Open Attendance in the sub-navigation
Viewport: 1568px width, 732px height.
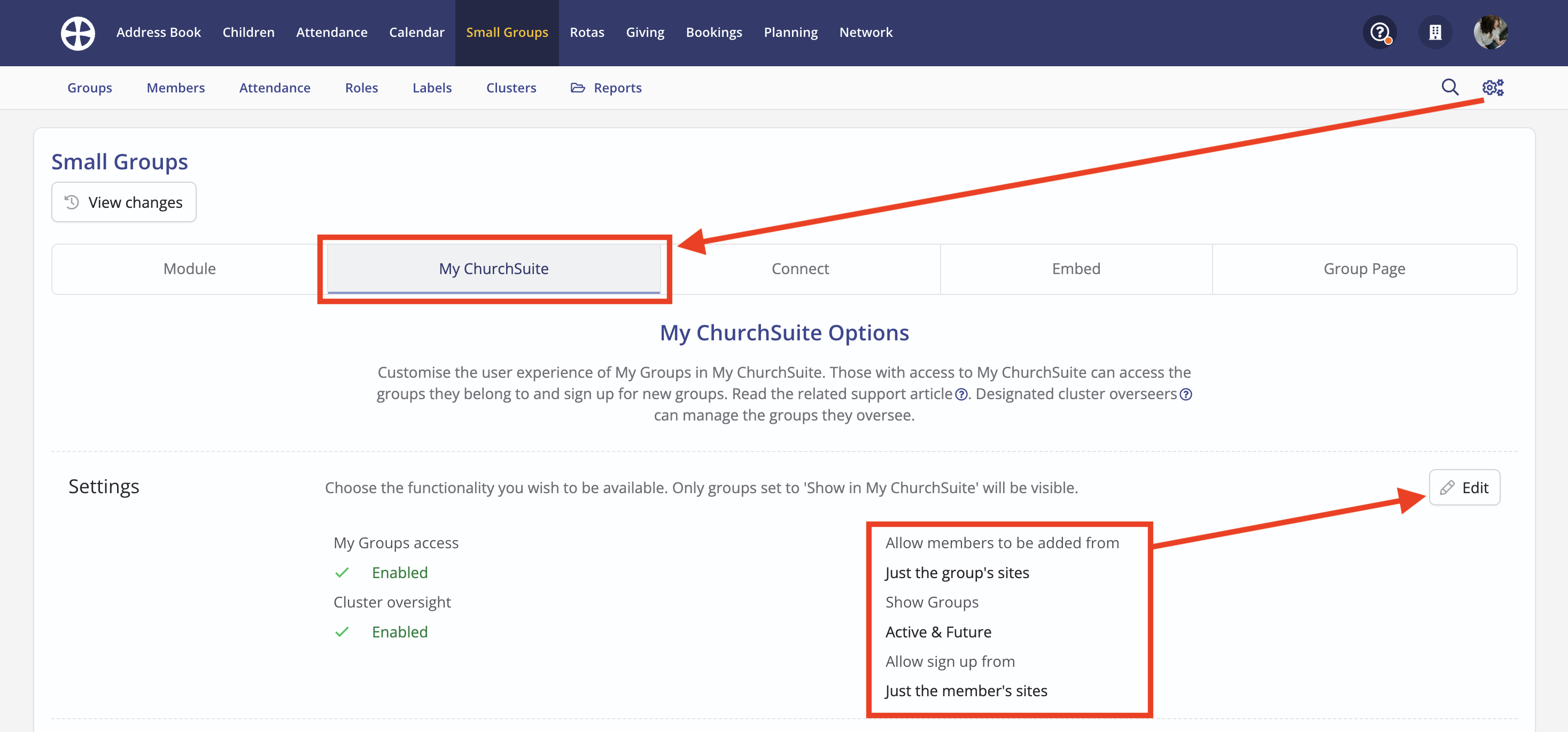[275, 88]
